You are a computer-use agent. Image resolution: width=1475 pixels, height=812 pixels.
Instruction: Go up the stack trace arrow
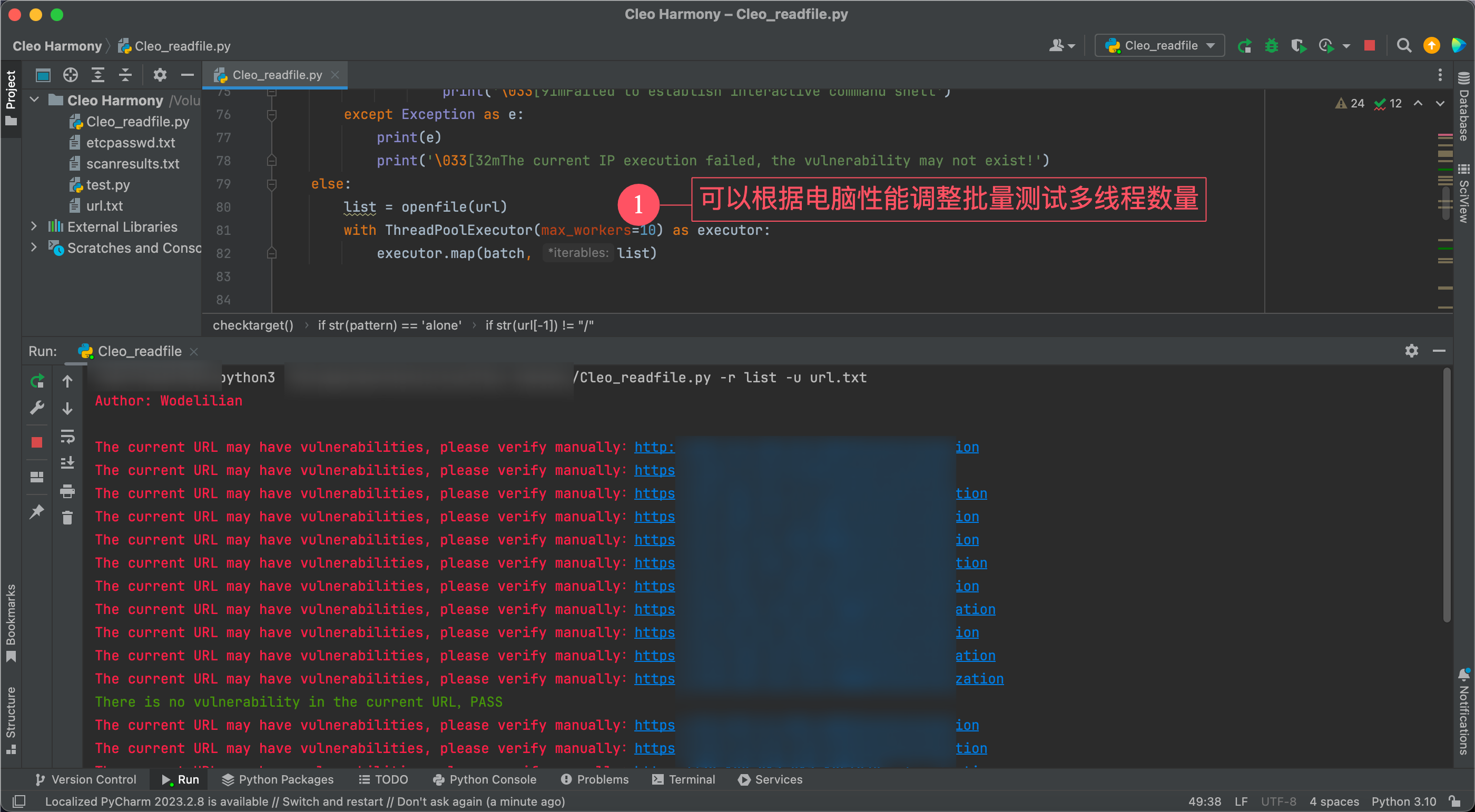tap(67, 381)
